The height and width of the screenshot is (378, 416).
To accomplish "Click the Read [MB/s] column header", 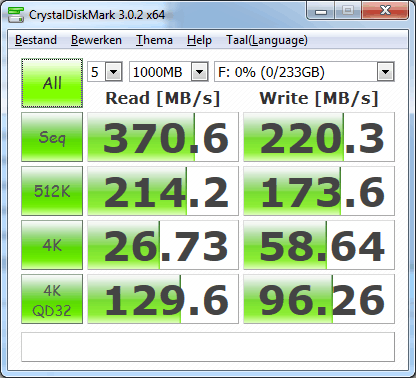I will coord(163,98).
